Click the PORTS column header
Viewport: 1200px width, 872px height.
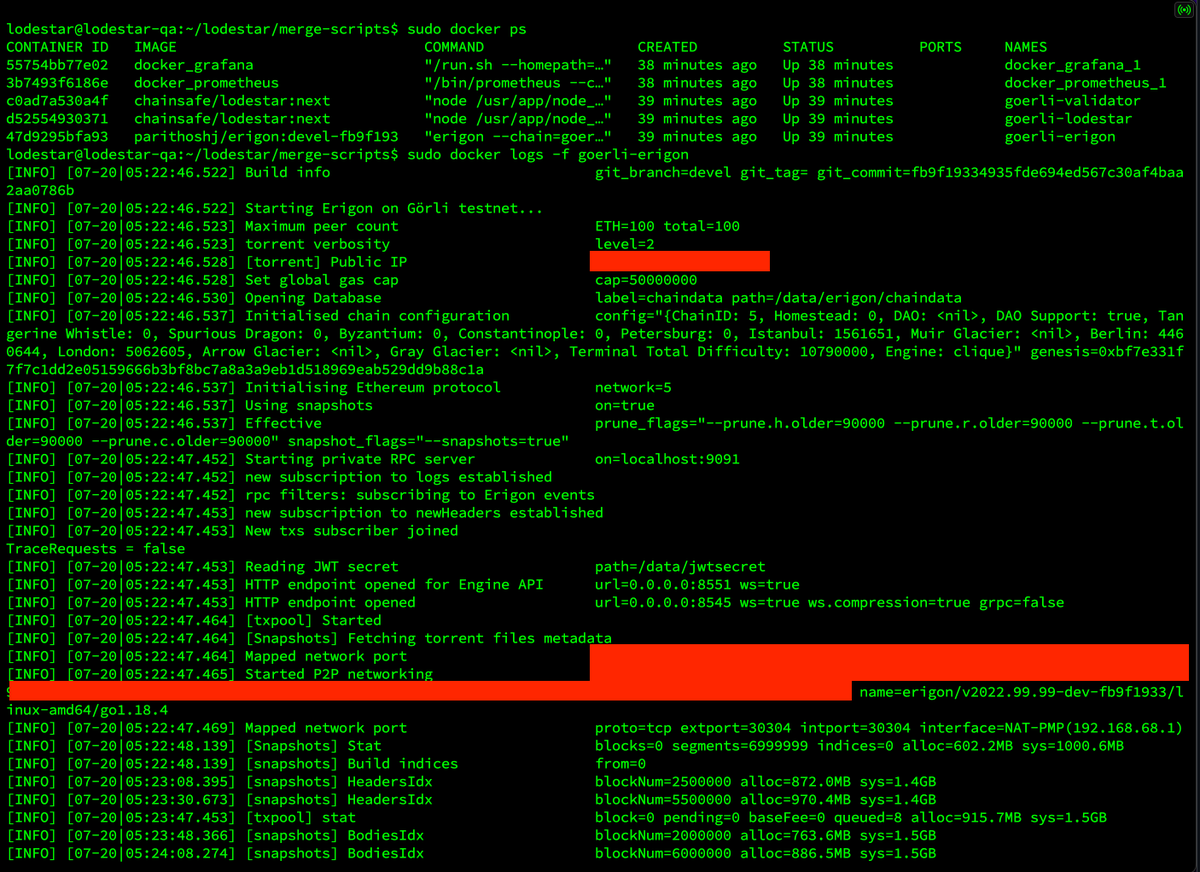941,47
